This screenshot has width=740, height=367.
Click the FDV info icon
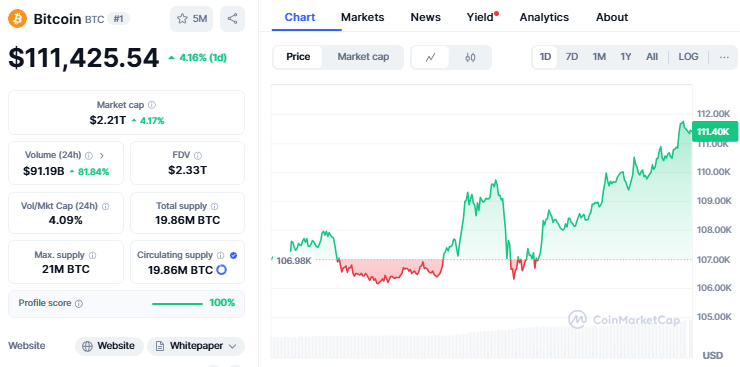coord(198,155)
